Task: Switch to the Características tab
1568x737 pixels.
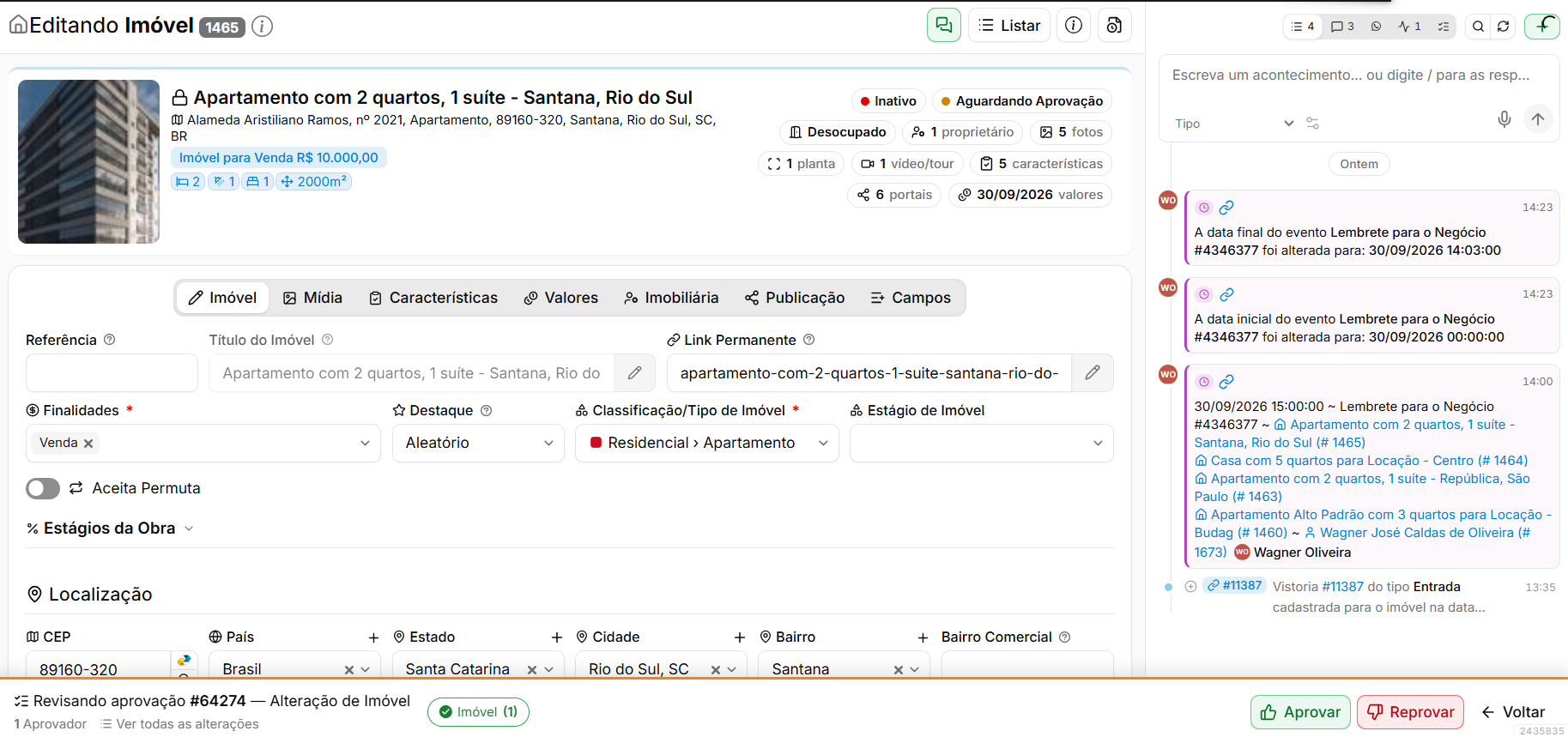Action: coord(433,298)
